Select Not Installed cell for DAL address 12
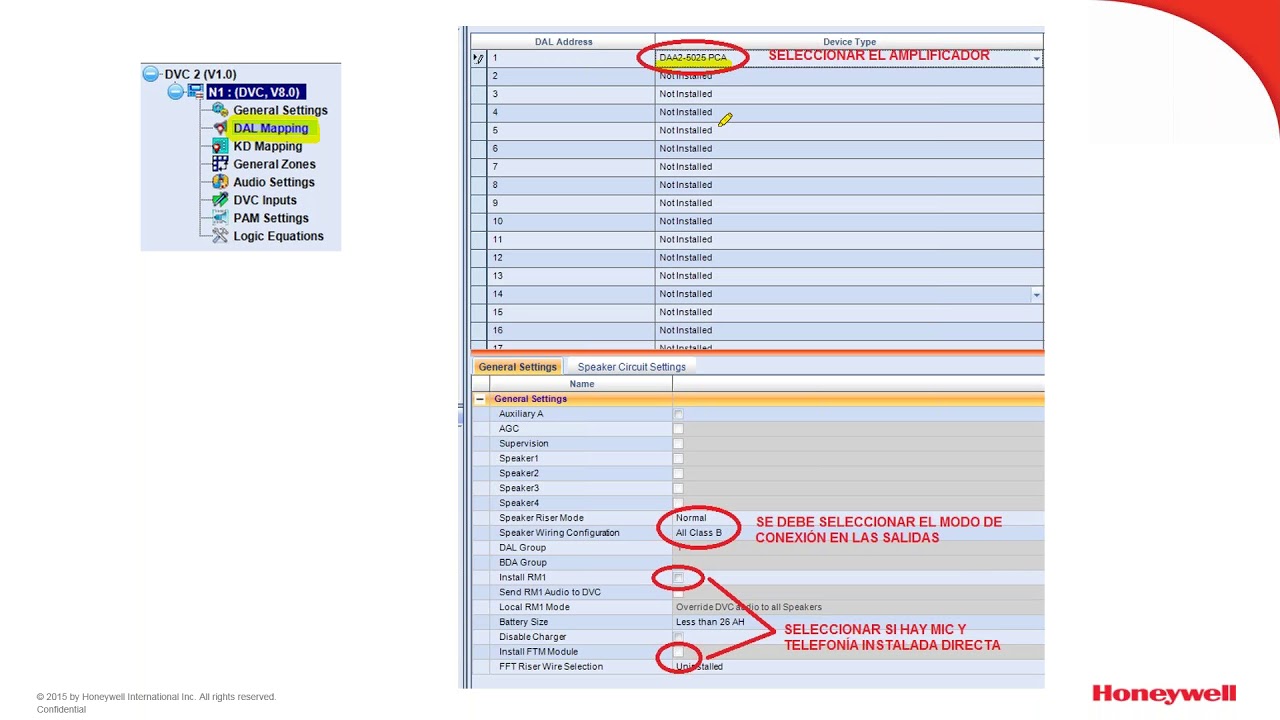 pos(849,258)
